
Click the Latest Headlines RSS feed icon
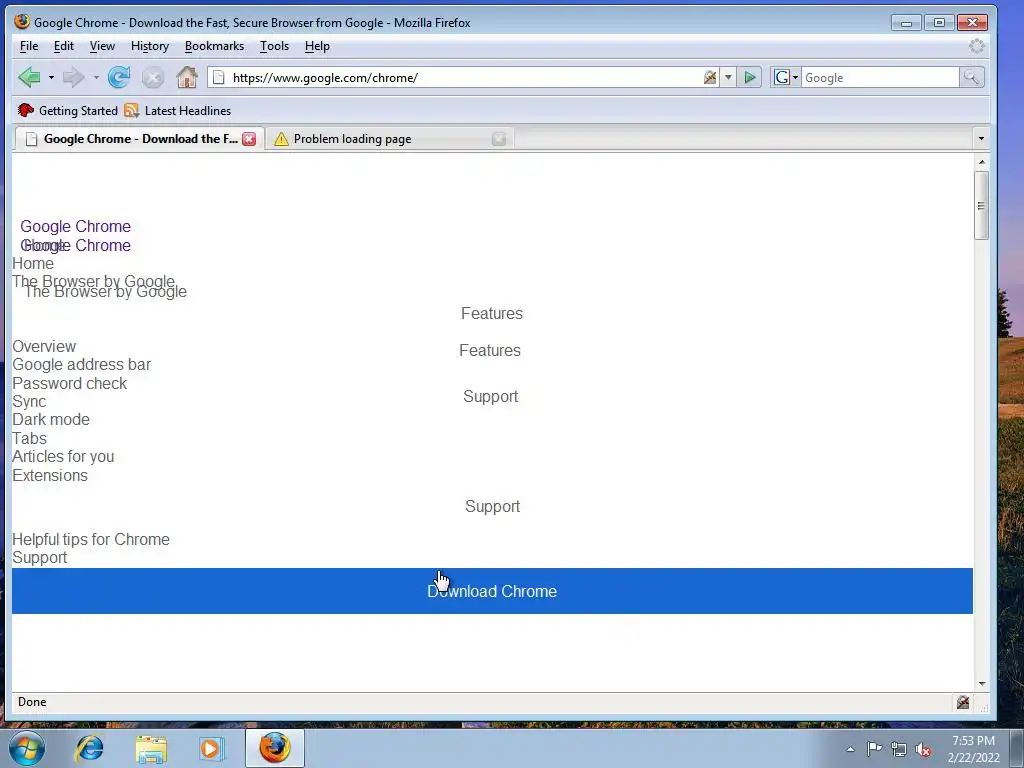pos(132,110)
